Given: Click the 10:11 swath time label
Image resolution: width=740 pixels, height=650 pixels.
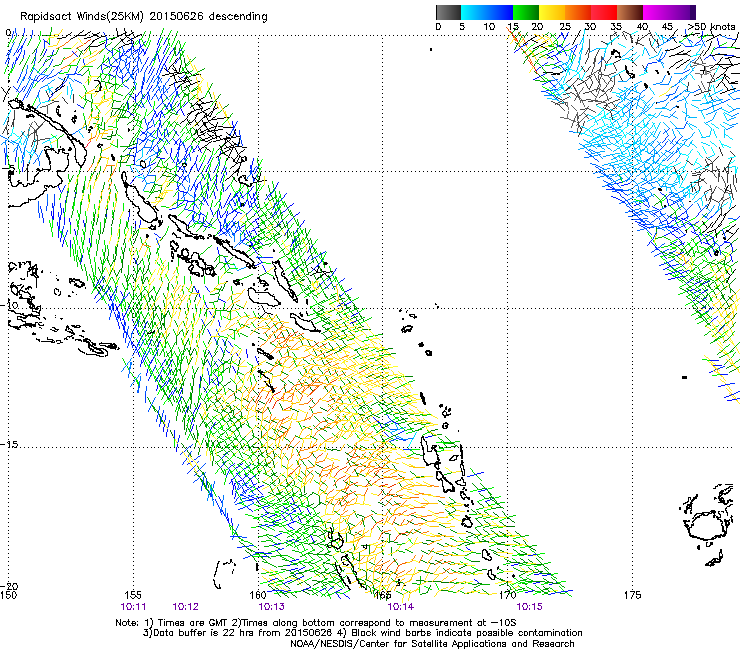Looking at the screenshot, I should point(134,607).
